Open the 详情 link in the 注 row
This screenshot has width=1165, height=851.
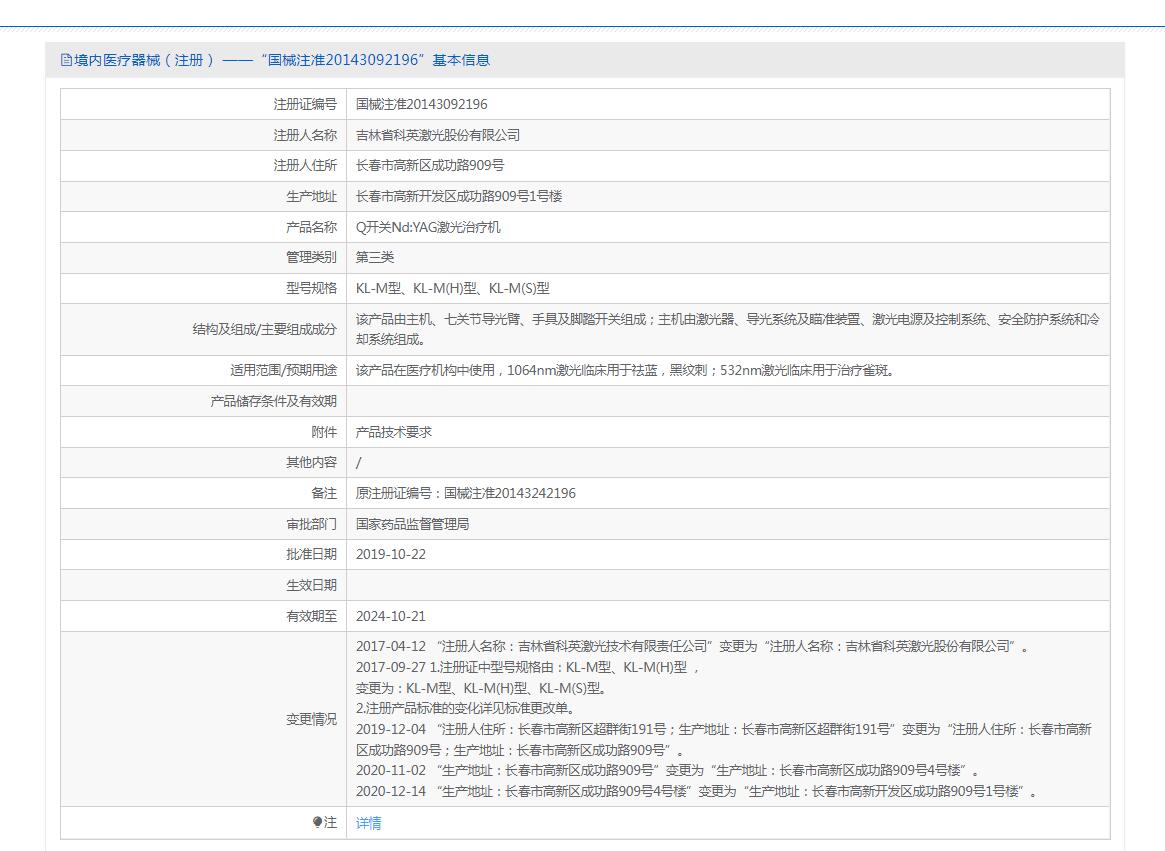pos(369,823)
